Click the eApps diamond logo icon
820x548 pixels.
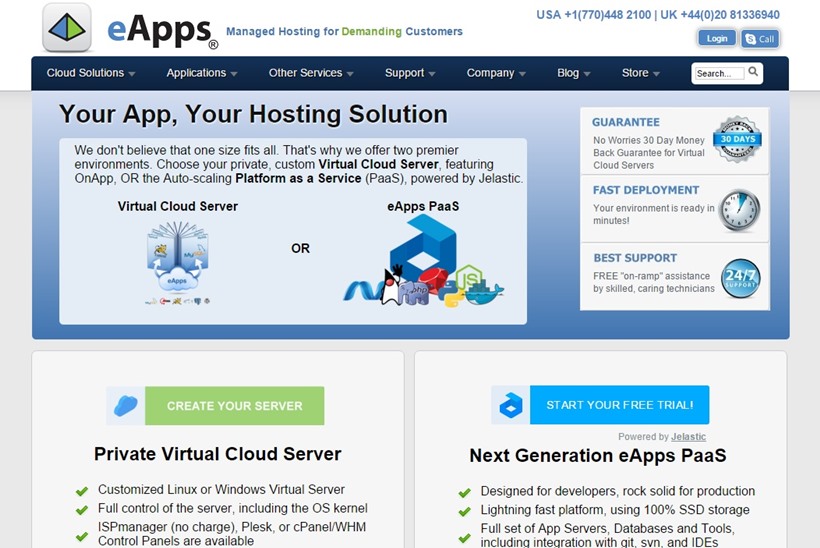click(x=67, y=28)
